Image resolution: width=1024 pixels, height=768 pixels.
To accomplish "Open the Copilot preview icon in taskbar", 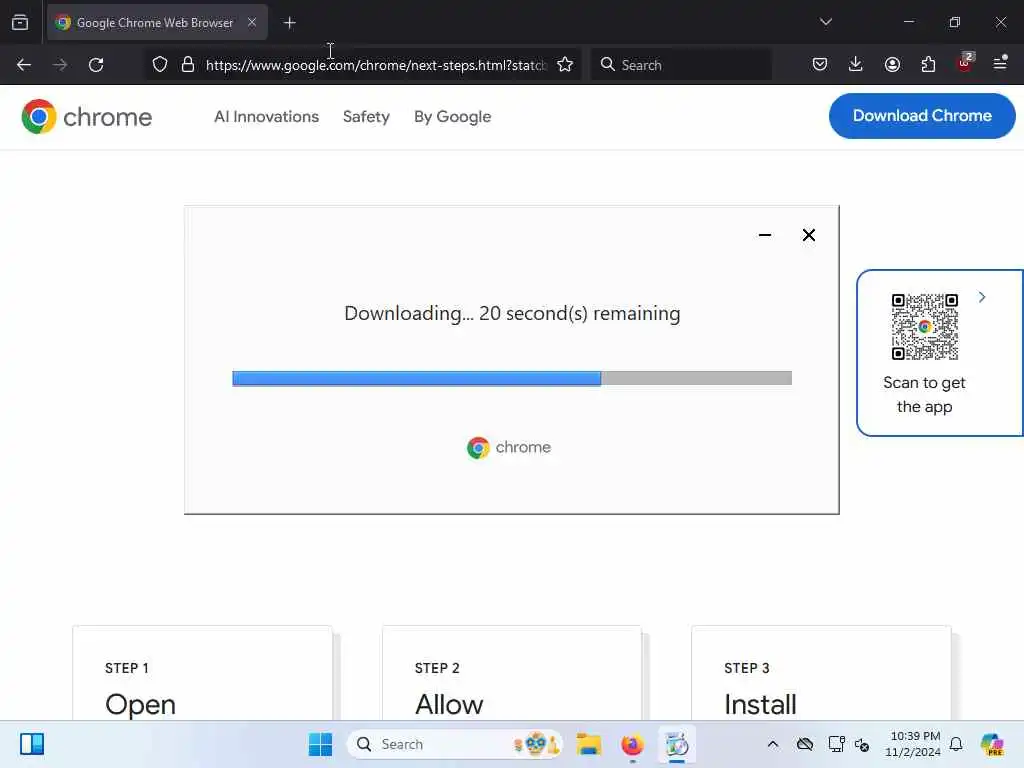I will [992, 744].
